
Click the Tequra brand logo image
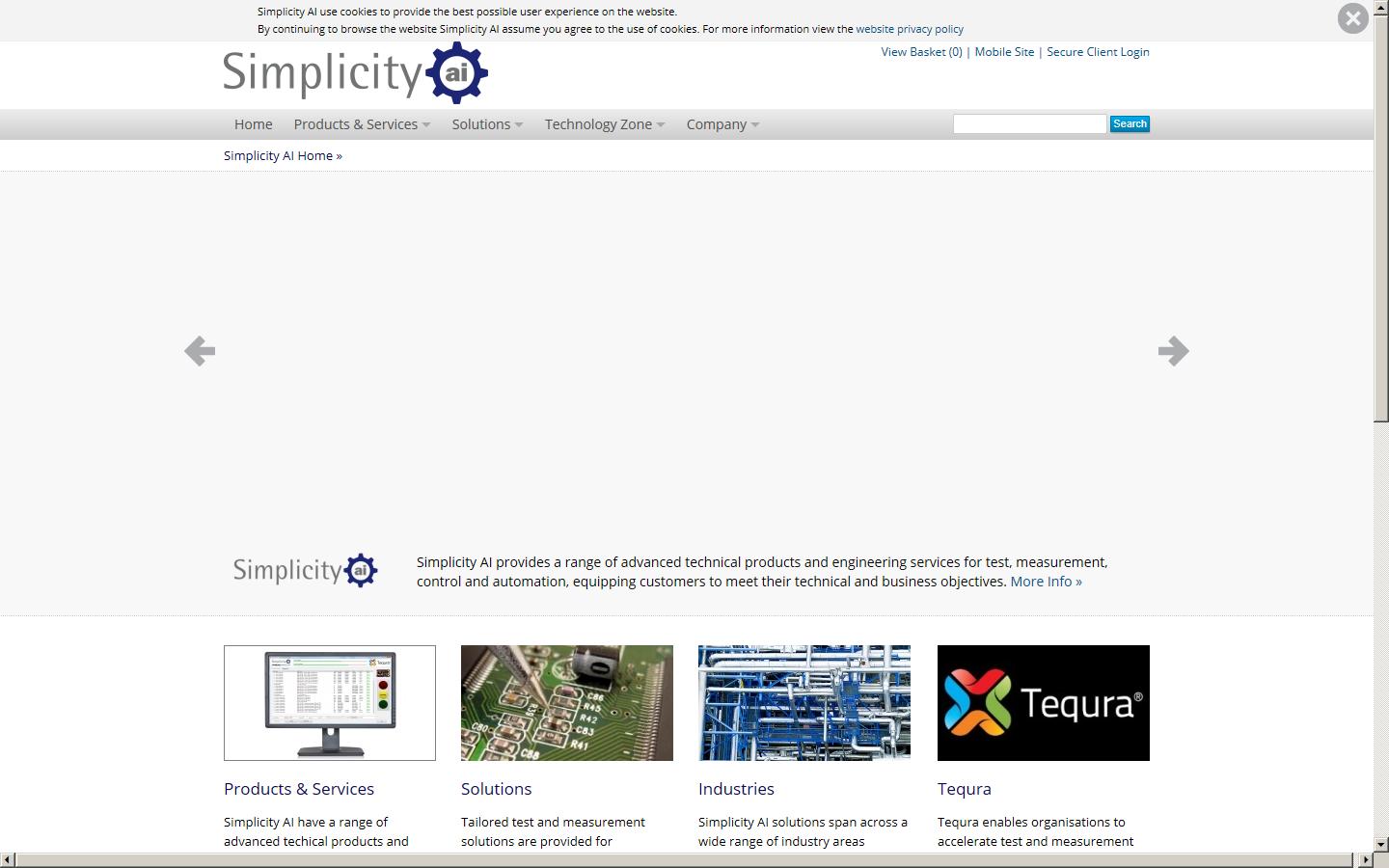pos(1043,703)
